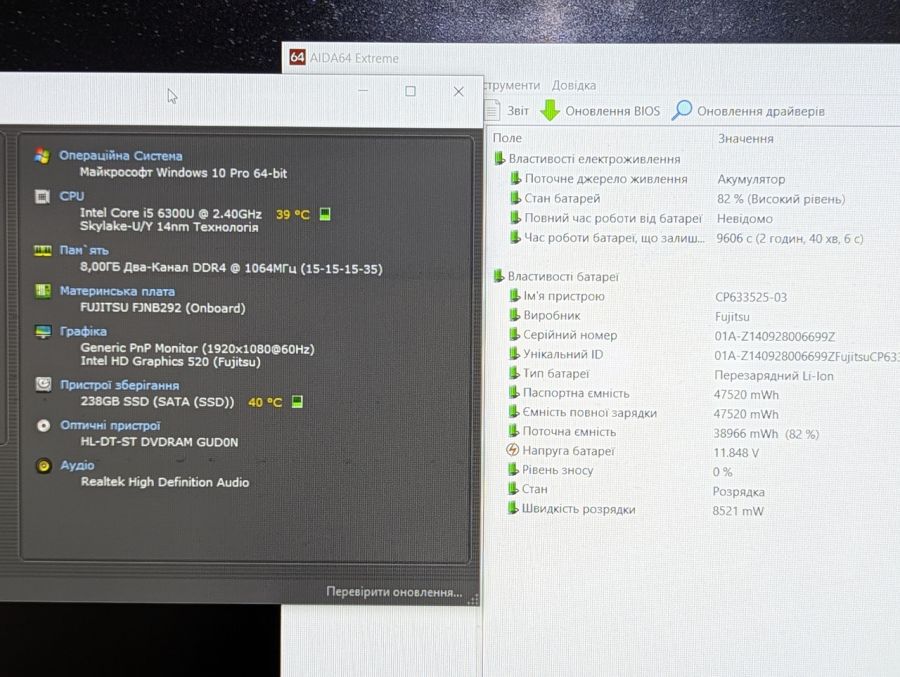Select the Поточна ємність row
Image resolution: width=900 pixels, height=677 pixels.
click(x=663, y=432)
